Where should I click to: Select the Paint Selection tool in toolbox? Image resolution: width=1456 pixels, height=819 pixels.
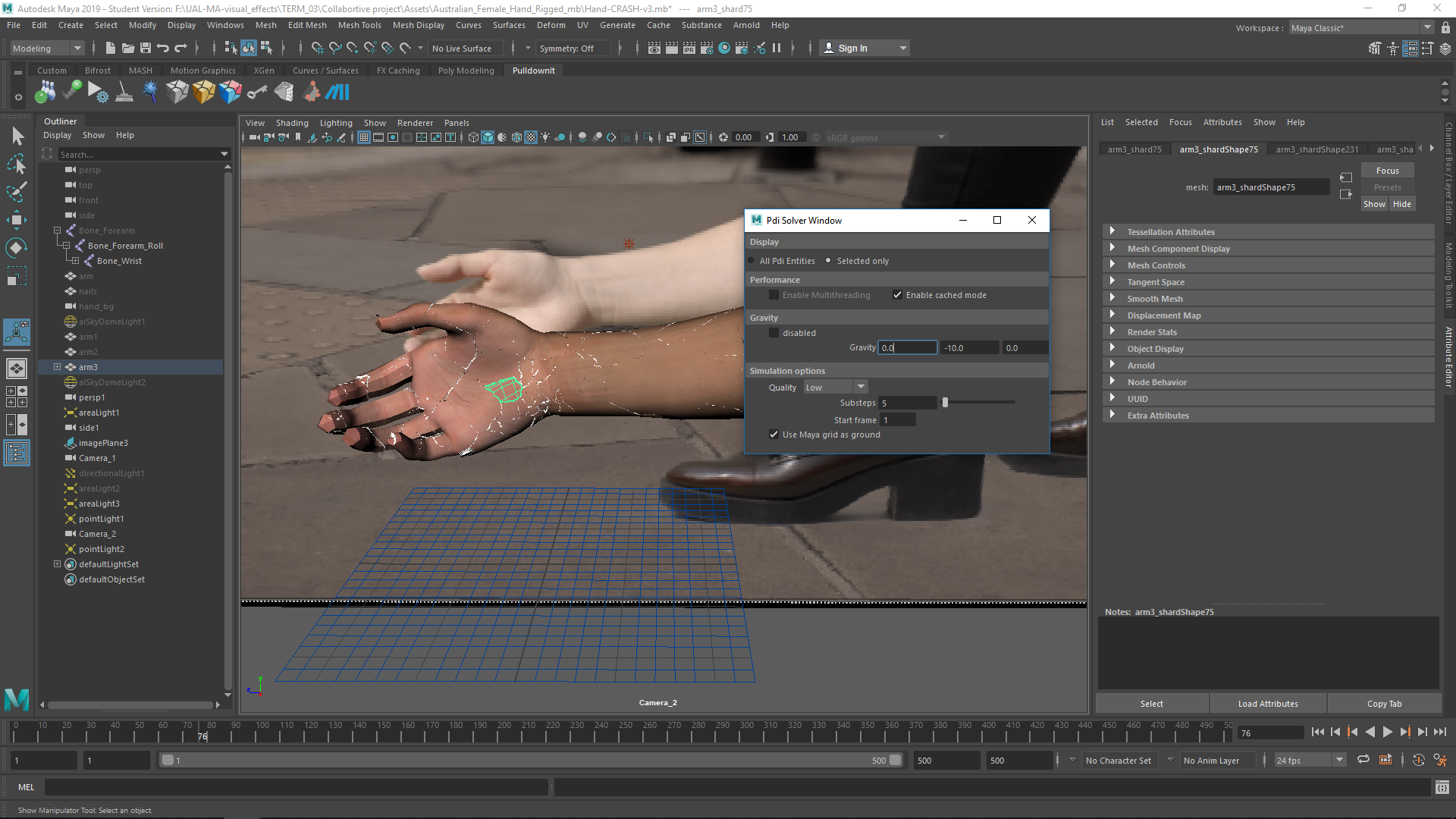(17, 191)
